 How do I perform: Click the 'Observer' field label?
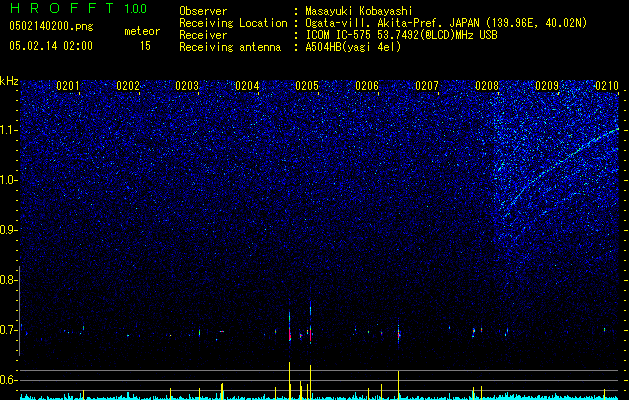(203, 11)
